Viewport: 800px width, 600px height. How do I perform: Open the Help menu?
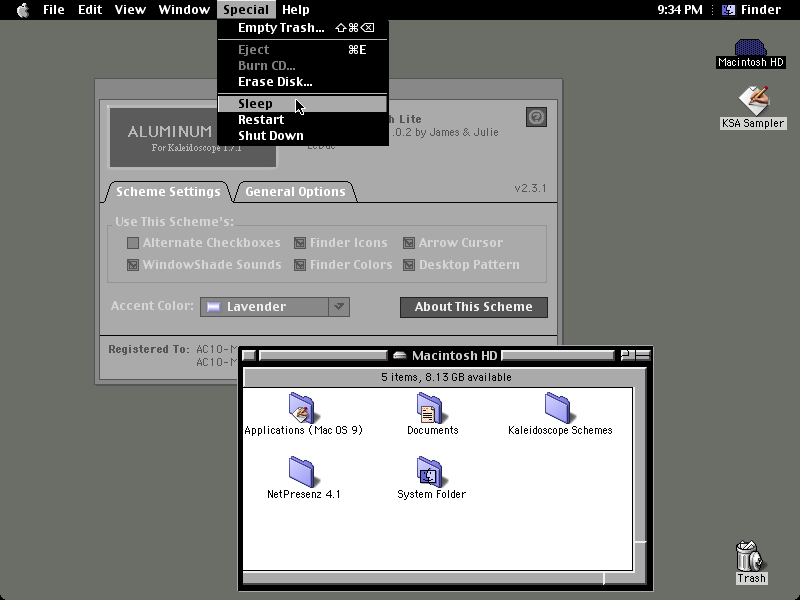pos(295,10)
